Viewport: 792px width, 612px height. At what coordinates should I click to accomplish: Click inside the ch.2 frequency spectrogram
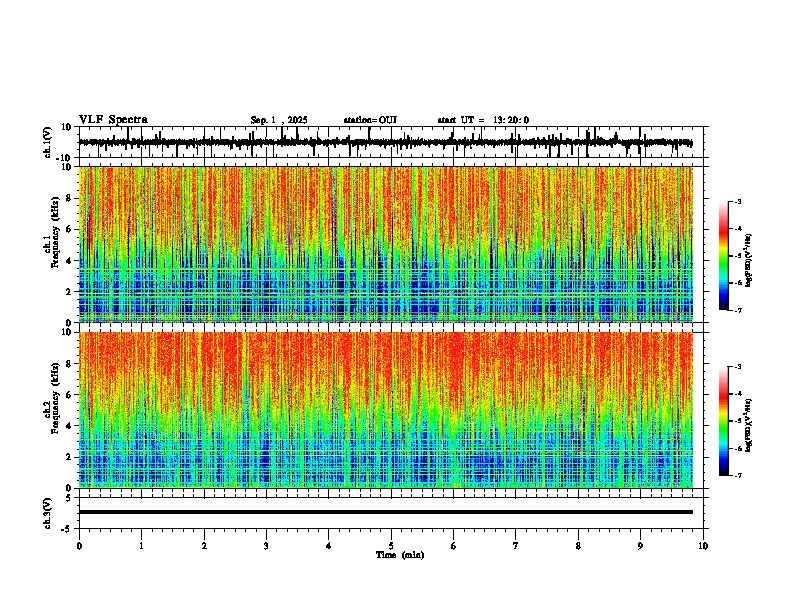(x=386, y=410)
